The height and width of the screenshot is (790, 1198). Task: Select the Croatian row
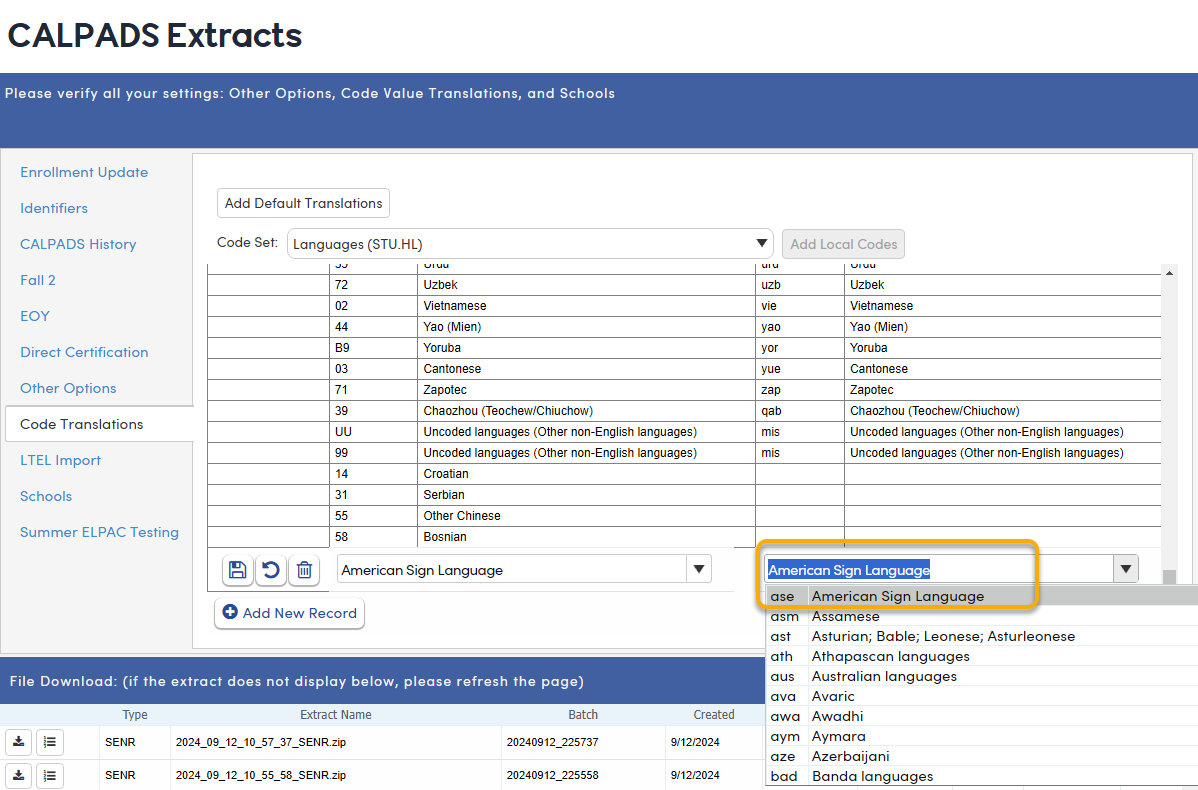tap(684, 474)
